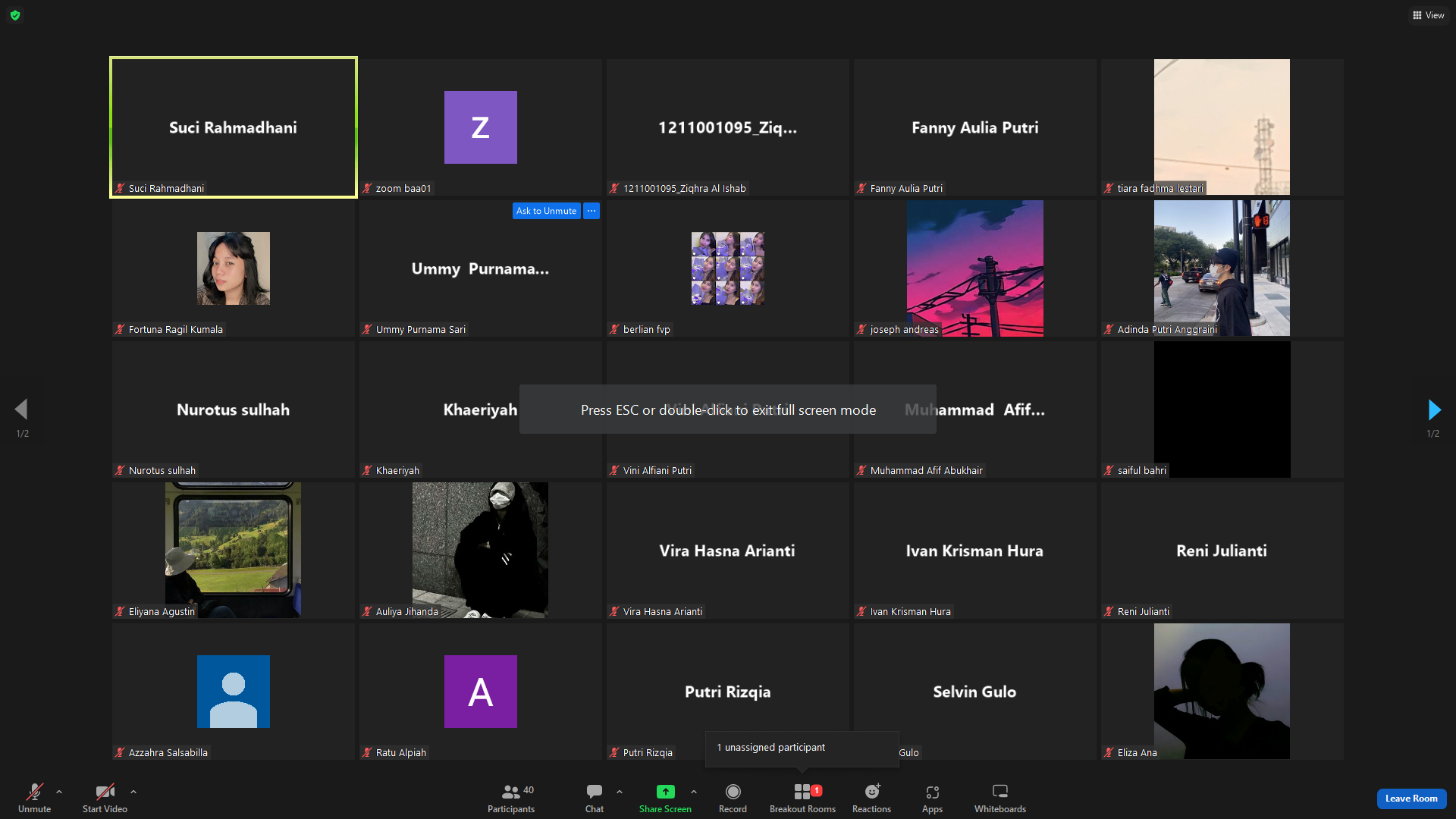Open the Reactions menu

(x=871, y=799)
